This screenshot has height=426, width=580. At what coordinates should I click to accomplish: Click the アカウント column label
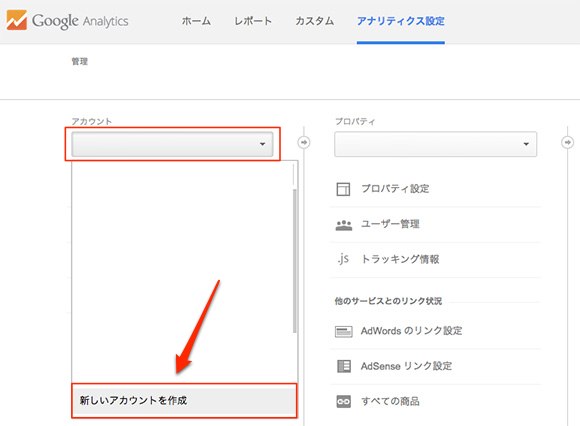(x=92, y=121)
